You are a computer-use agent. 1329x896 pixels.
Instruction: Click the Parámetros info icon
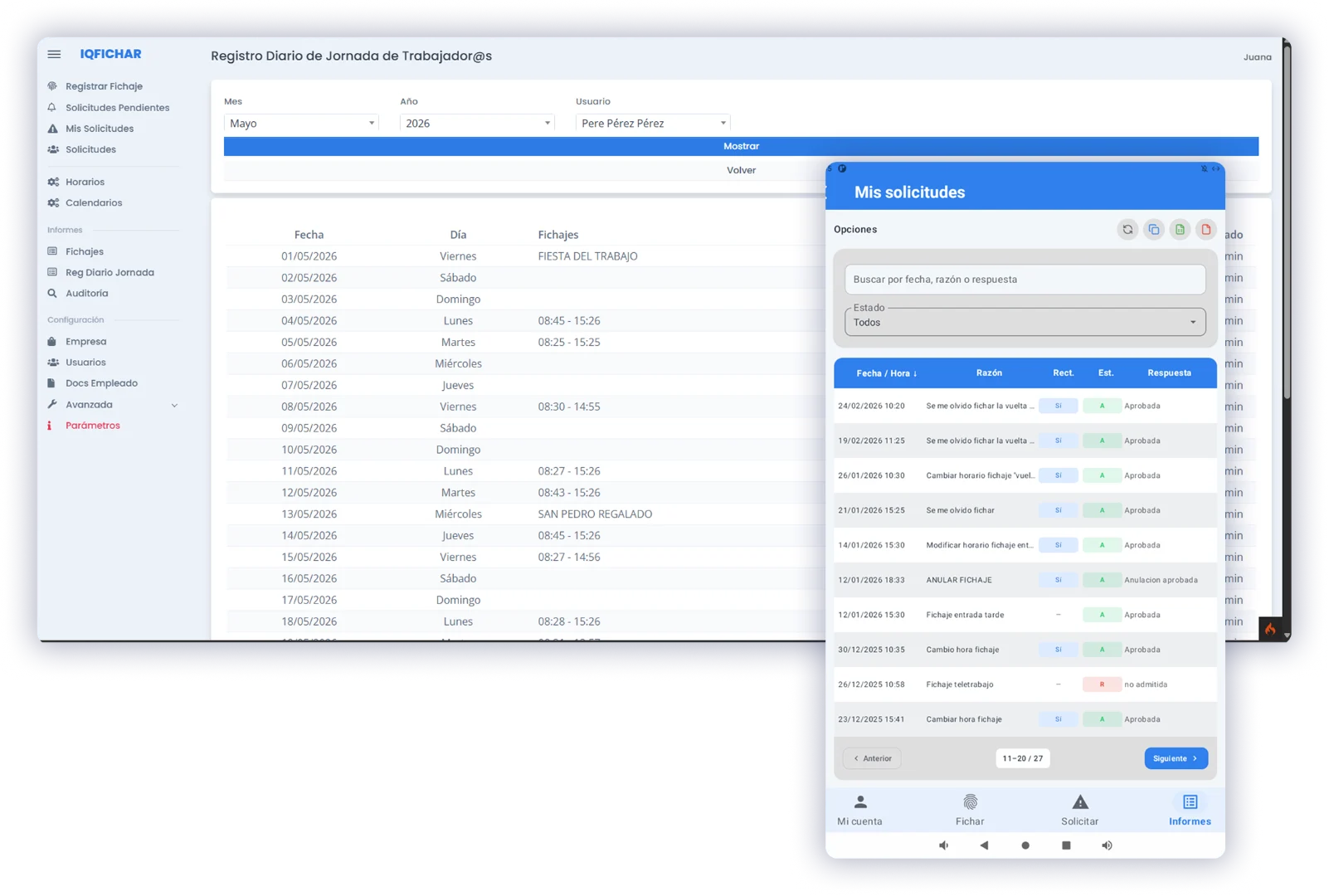pyautogui.click(x=50, y=426)
